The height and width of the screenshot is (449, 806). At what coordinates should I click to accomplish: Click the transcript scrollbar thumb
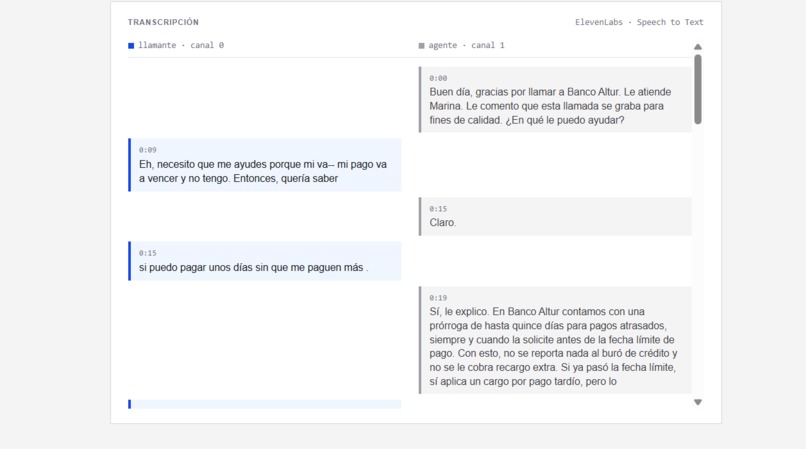(x=698, y=89)
